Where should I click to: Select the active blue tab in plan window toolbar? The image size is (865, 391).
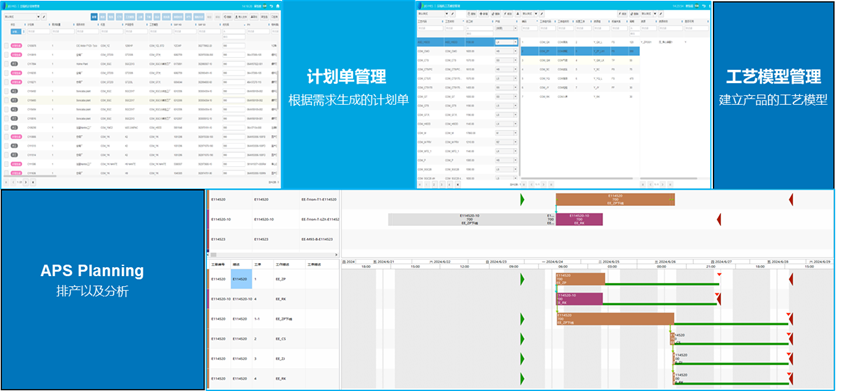coord(94,17)
